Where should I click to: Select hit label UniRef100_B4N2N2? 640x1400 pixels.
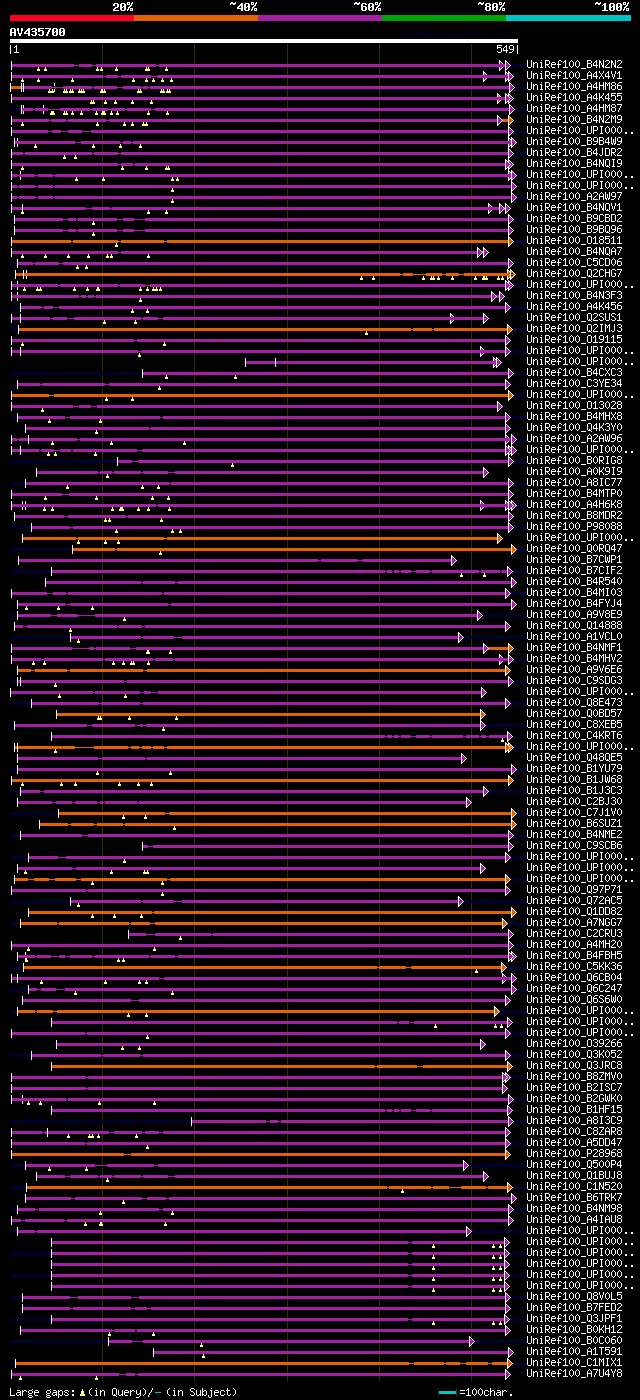click(573, 64)
